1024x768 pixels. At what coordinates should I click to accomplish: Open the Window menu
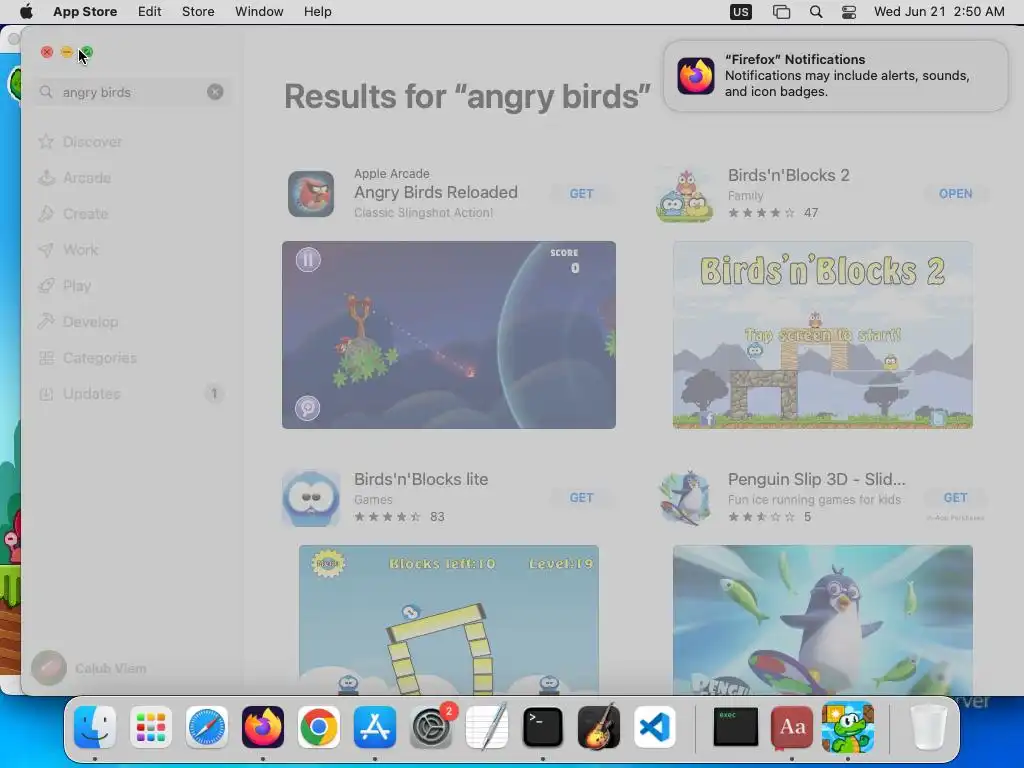[259, 12]
